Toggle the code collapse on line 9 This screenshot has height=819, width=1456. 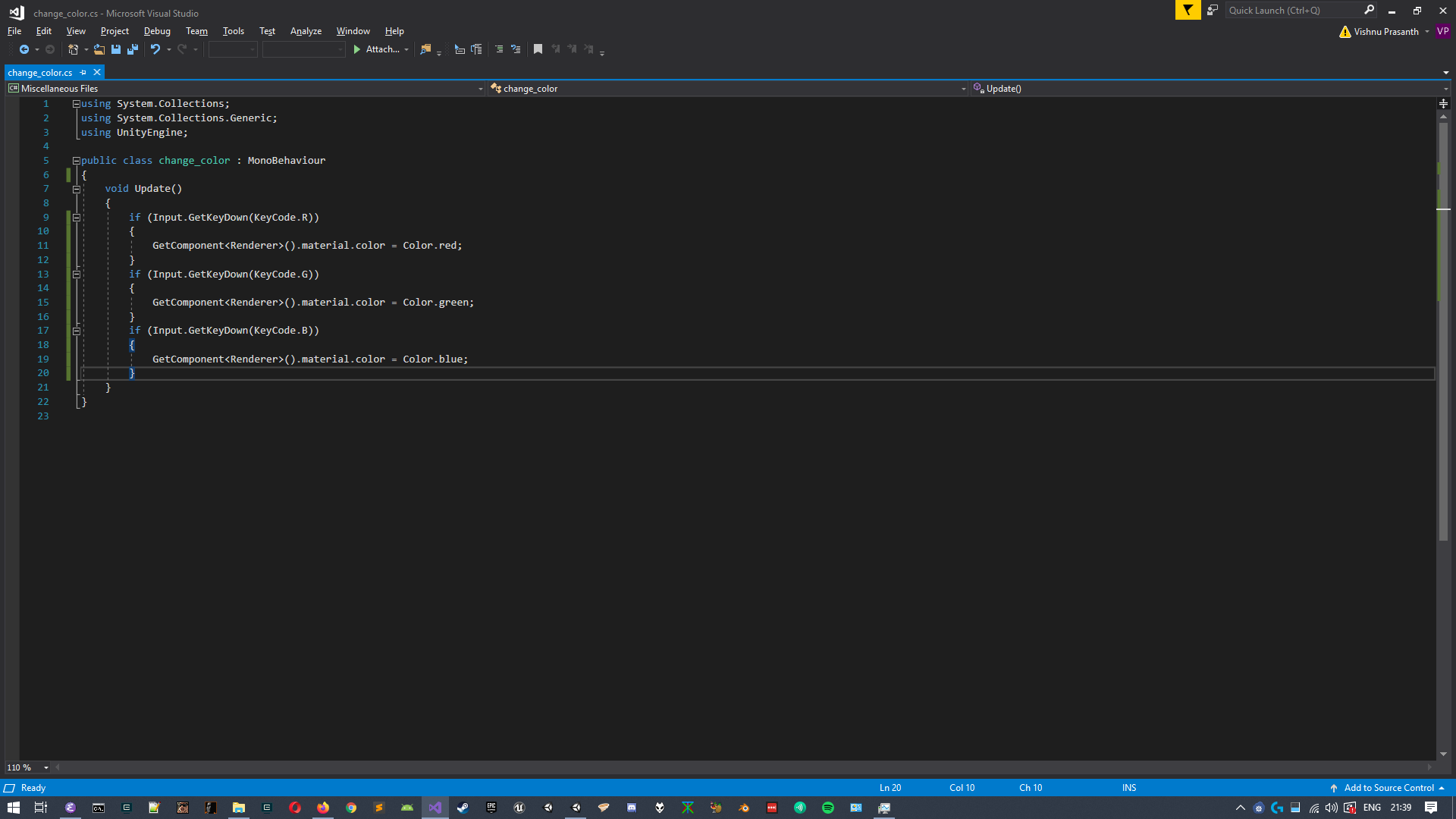pyautogui.click(x=76, y=217)
